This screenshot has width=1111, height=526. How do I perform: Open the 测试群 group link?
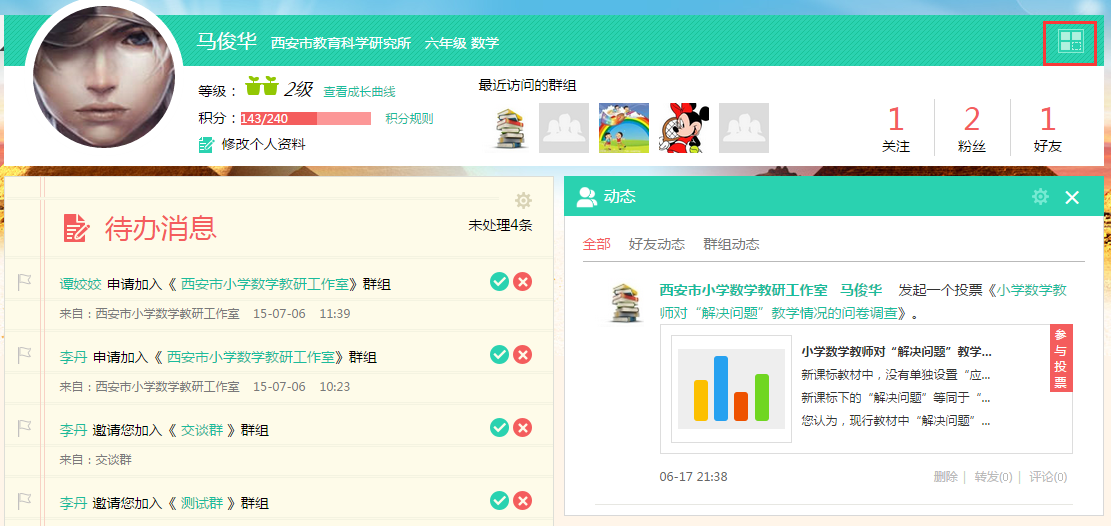tap(202, 503)
